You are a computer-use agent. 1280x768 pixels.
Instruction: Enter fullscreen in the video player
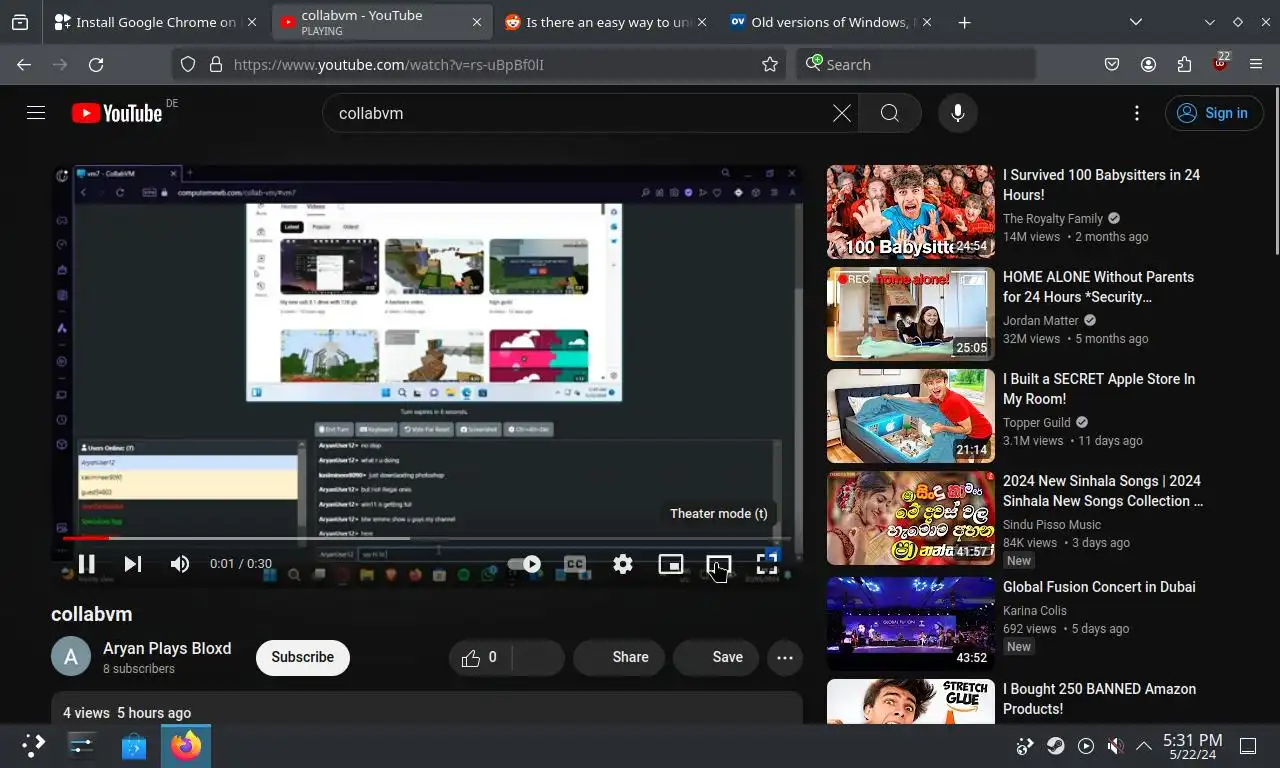pyautogui.click(x=767, y=564)
